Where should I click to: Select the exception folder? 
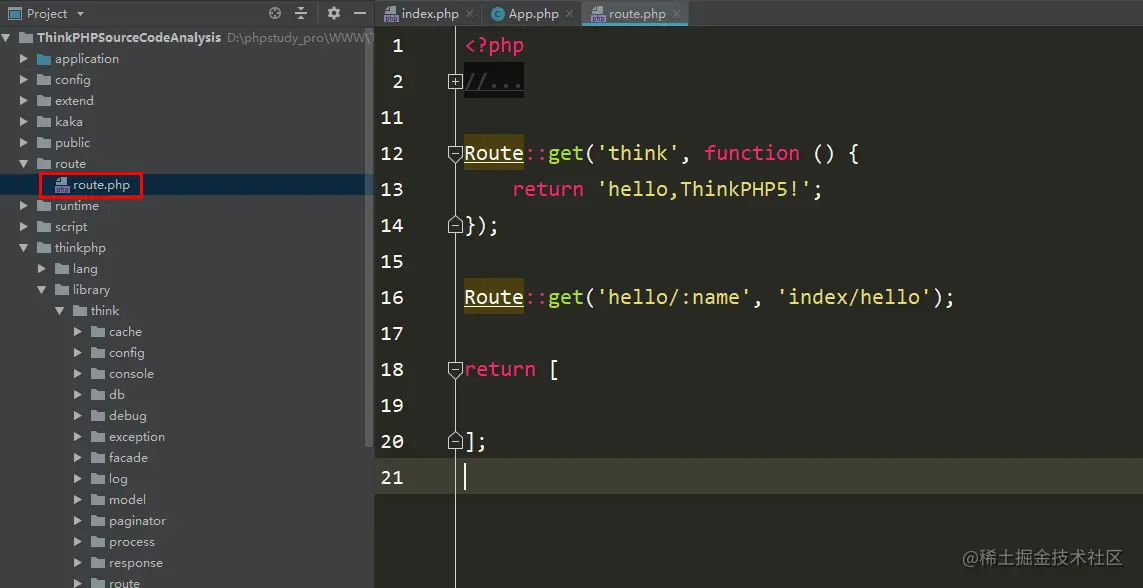tap(128, 437)
